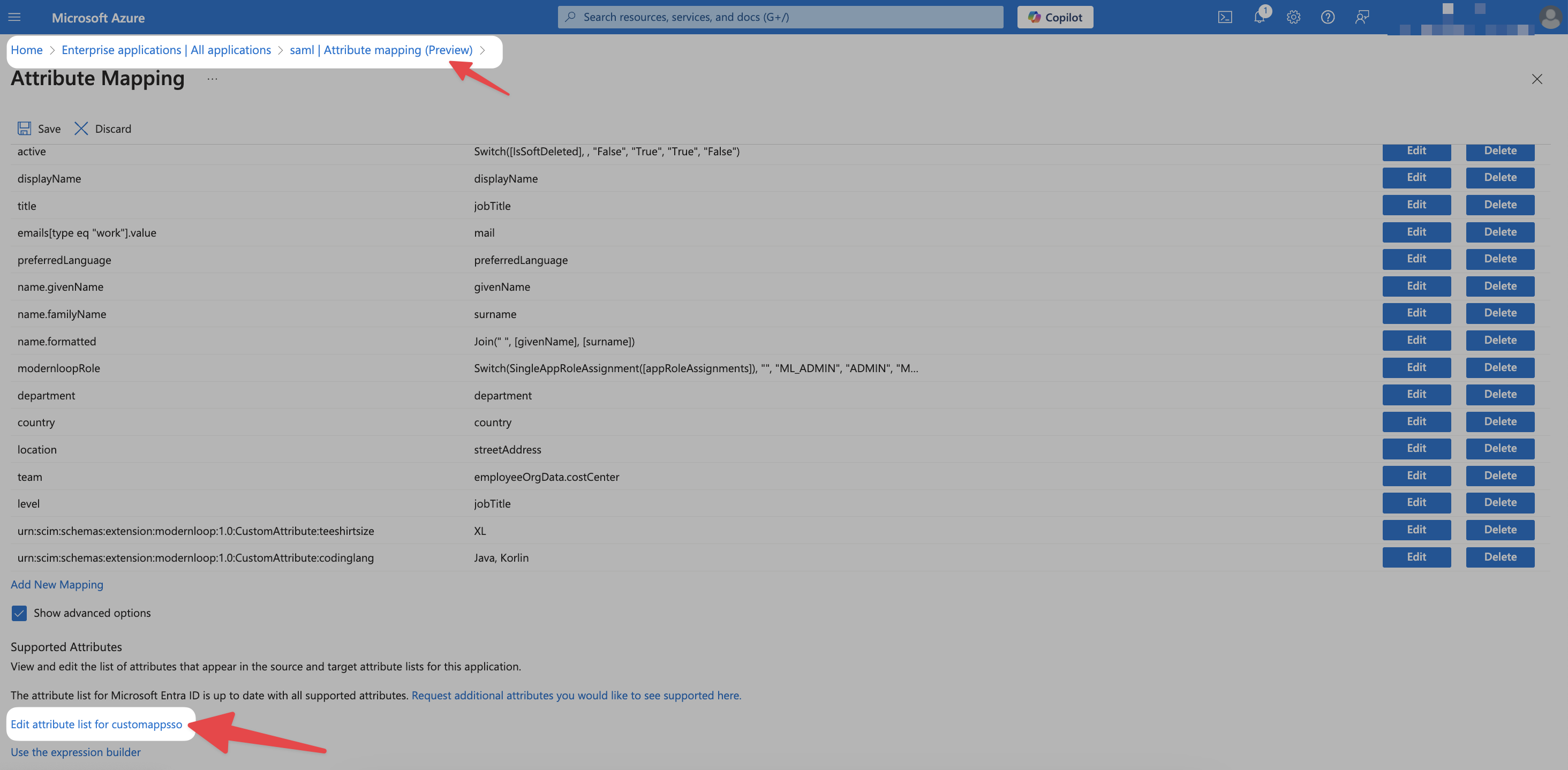This screenshot has width=1568, height=770.
Task: Open the Help question mark icon
Action: [x=1328, y=17]
